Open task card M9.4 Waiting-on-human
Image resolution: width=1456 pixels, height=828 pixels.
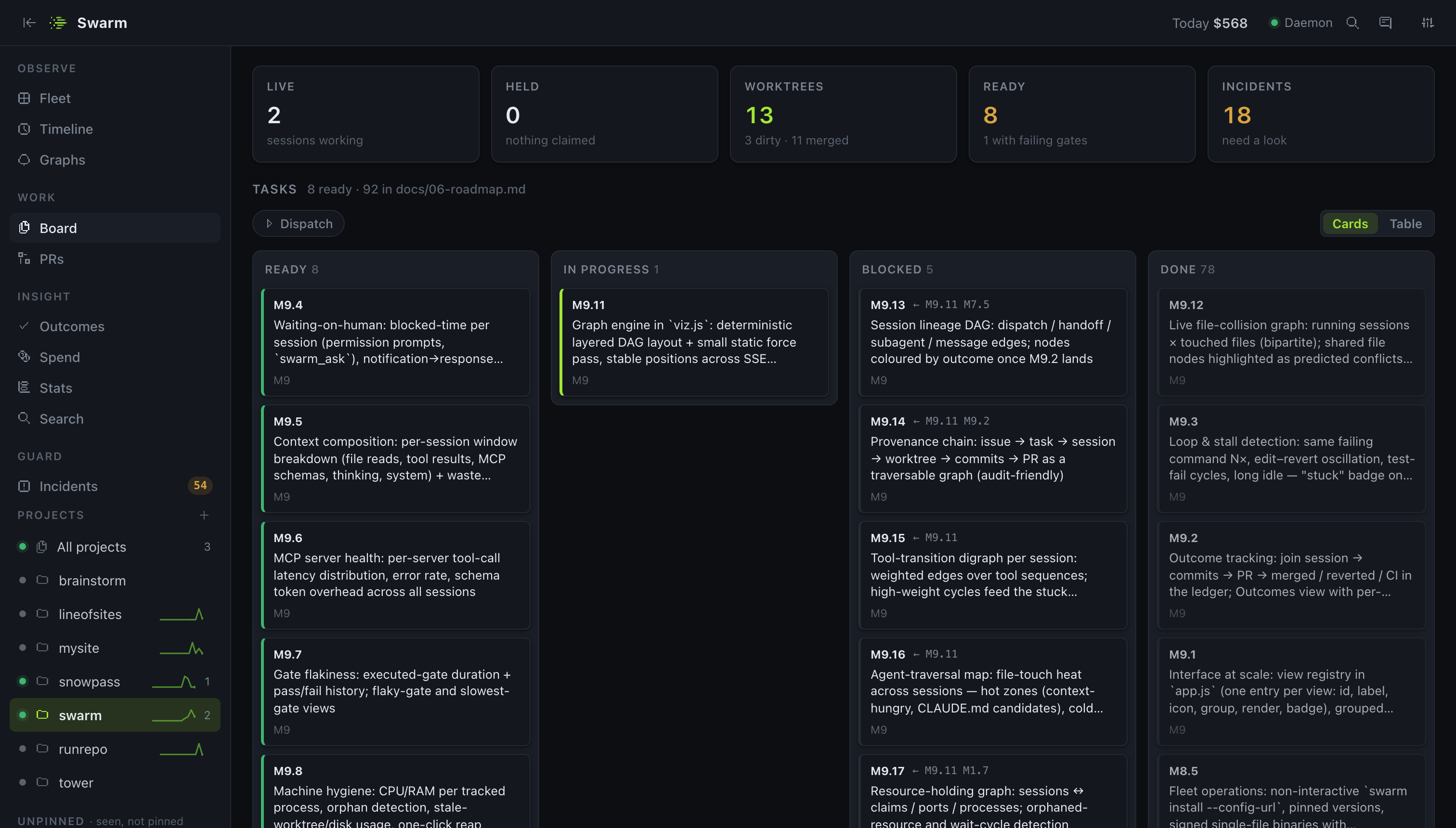click(396, 342)
